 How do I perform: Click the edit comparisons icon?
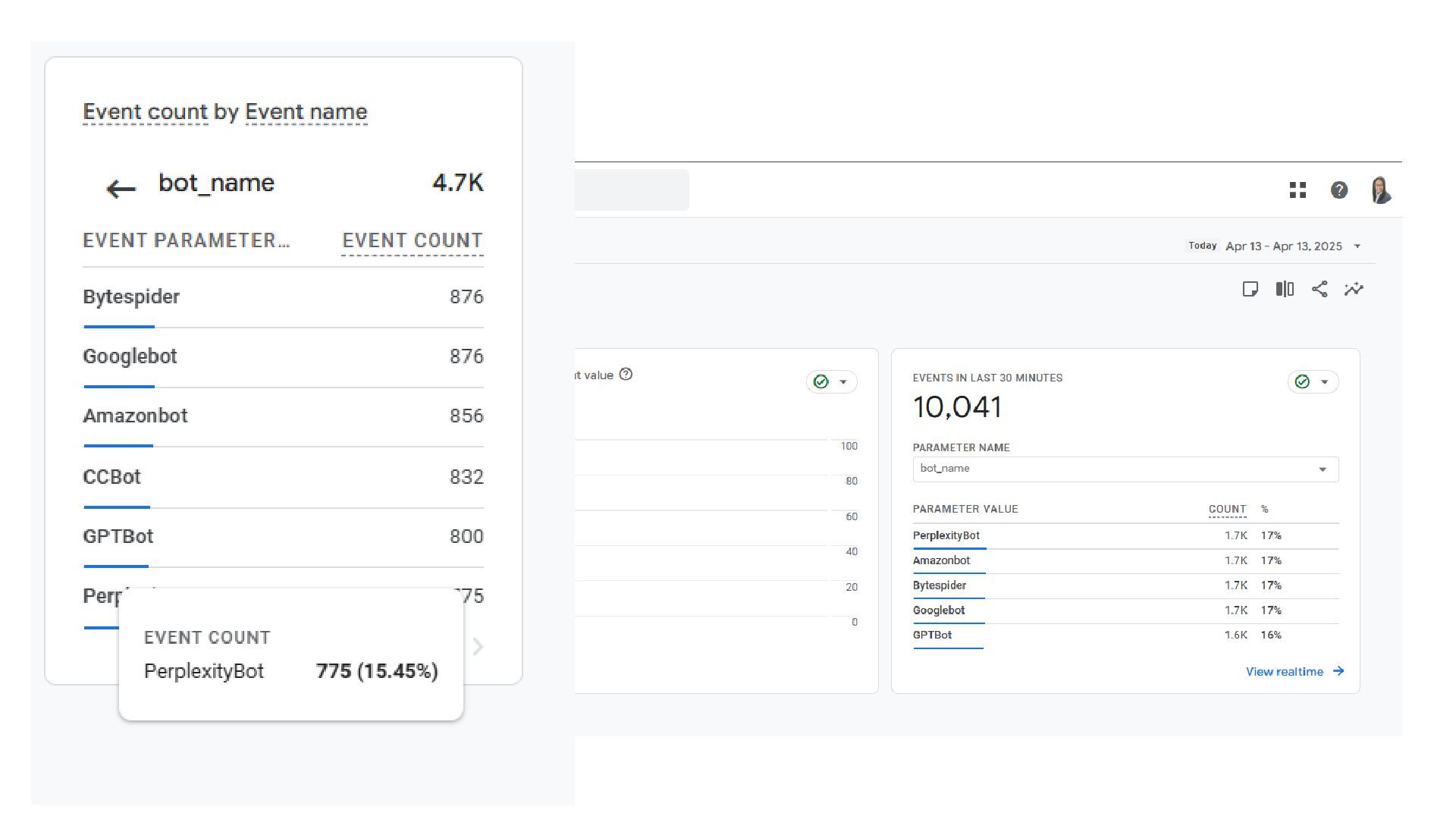point(1285,289)
